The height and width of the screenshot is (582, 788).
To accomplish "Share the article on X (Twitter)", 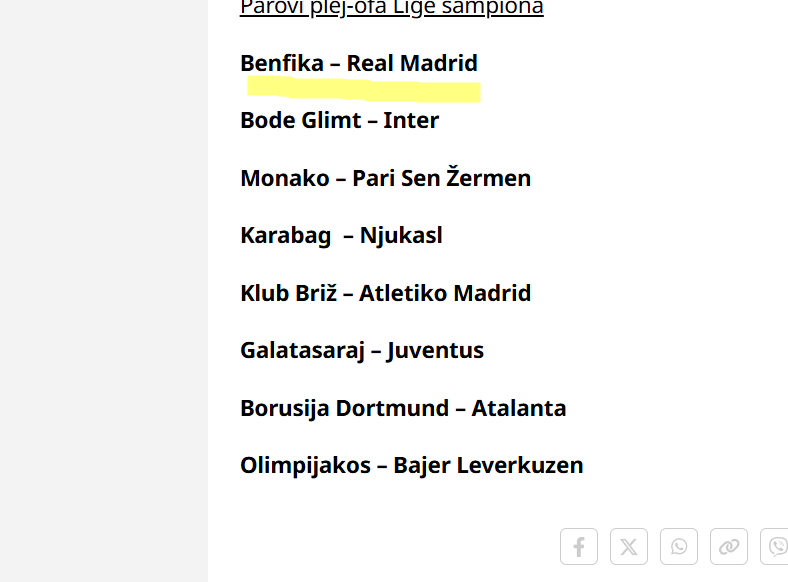I will (x=629, y=547).
